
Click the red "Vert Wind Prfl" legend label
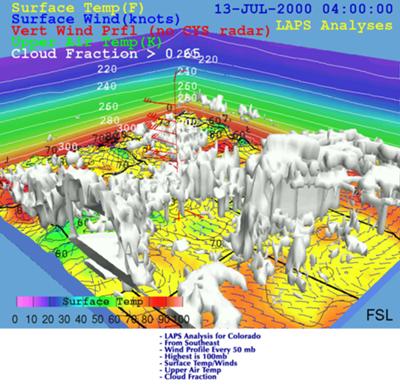pyautogui.click(x=74, y=31)
